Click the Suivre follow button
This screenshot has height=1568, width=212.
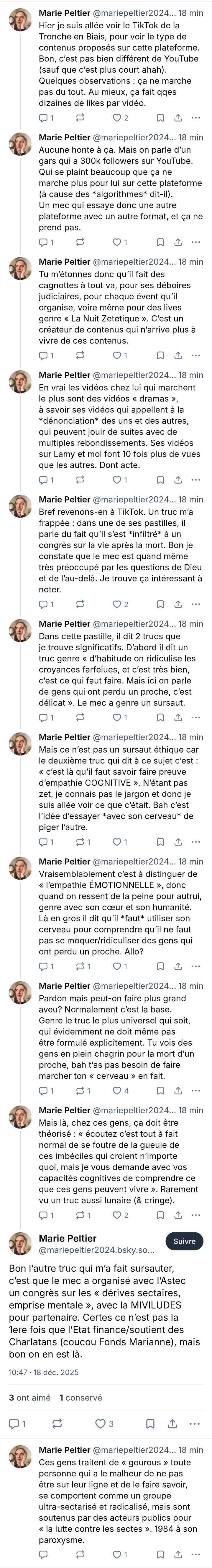point(184,1242)
